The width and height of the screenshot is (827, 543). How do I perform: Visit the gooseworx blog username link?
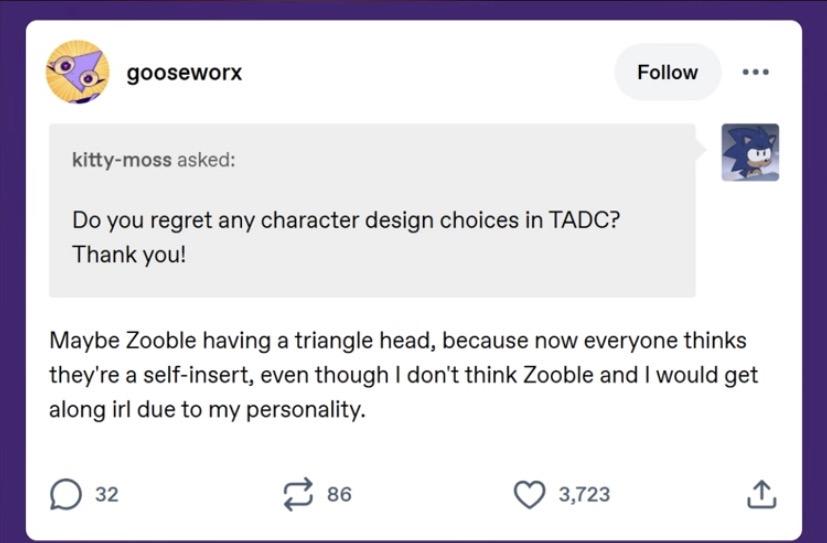coord(184,73)
